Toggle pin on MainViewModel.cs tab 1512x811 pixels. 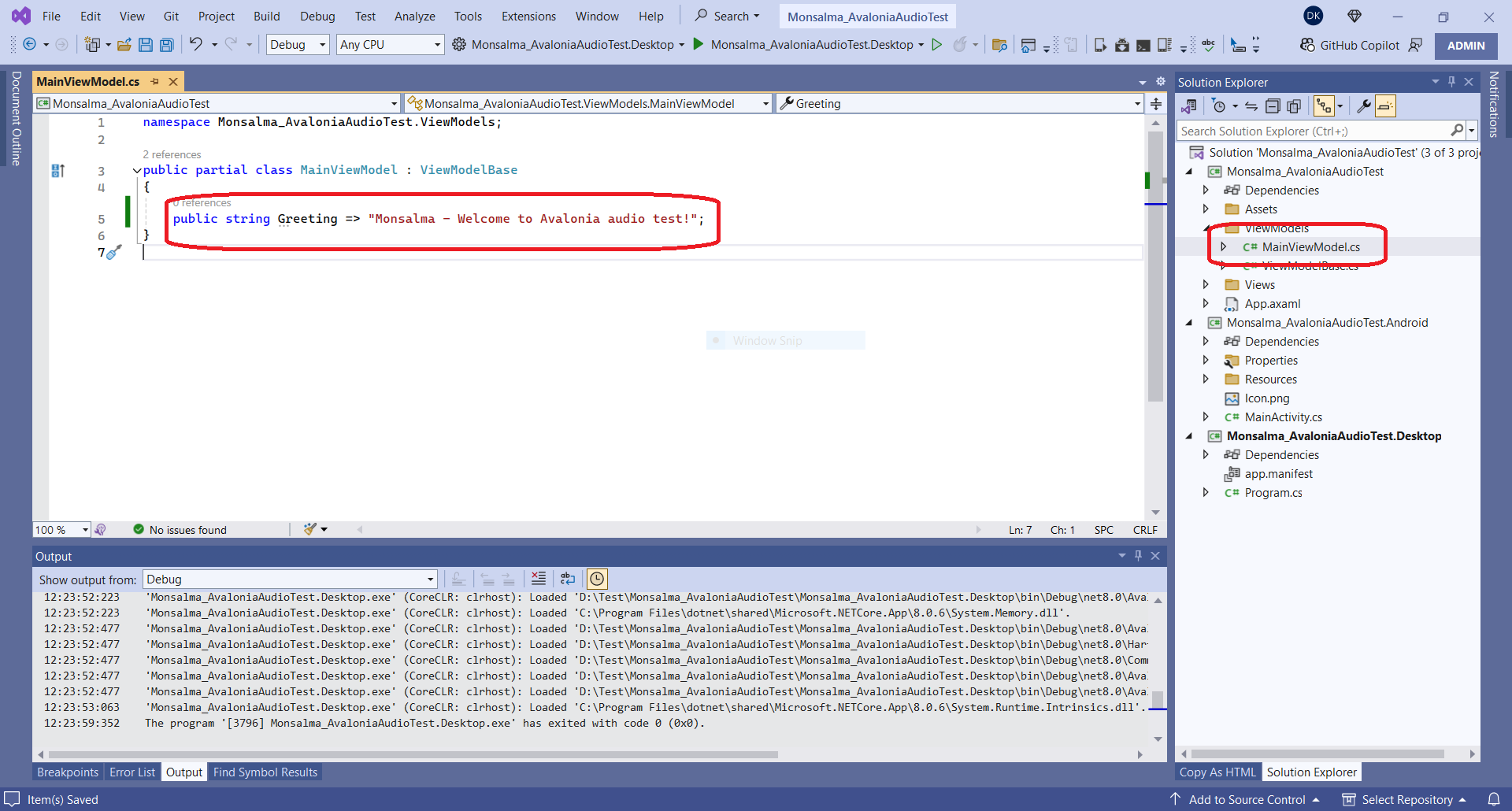[x=155, y=82]
